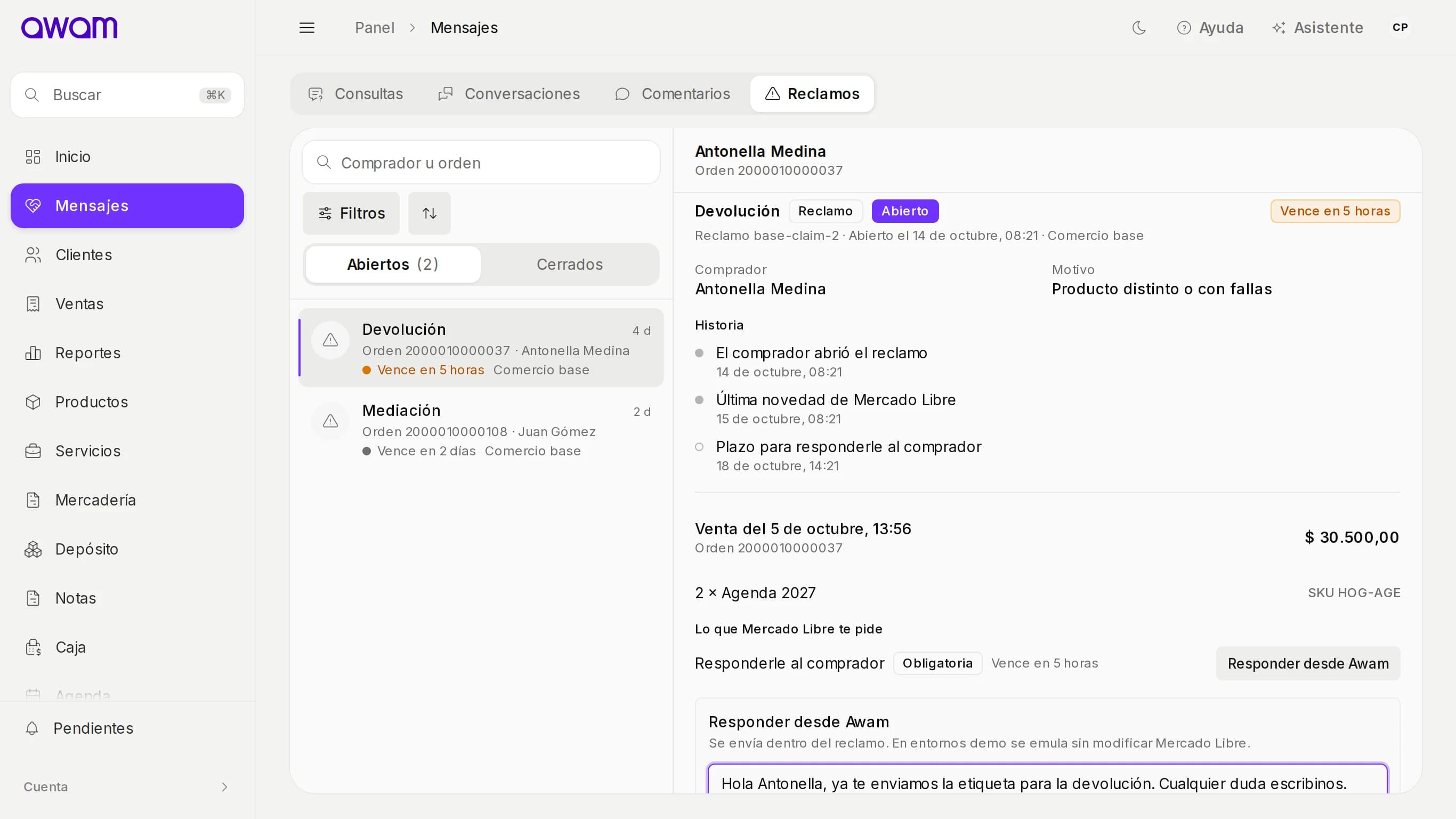Go to Inicio in sidebar

(127, 156)
